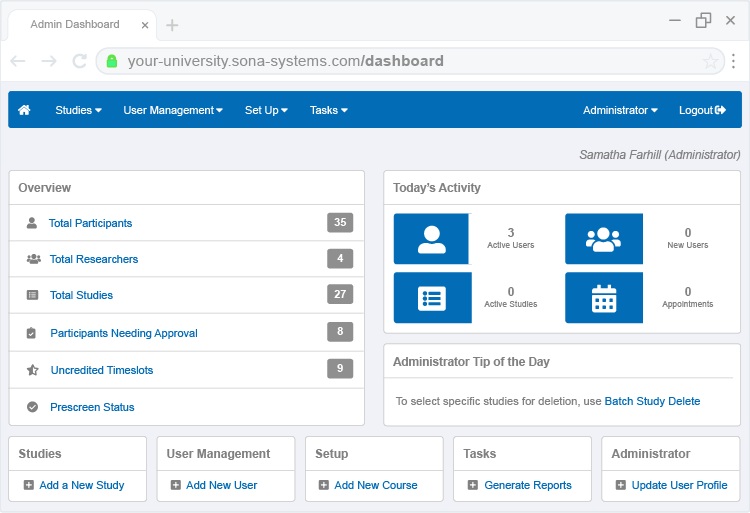This screenshot has width=750, height=513.
Task: Expand the Studies dropdown menu
Action: point(78,110)
